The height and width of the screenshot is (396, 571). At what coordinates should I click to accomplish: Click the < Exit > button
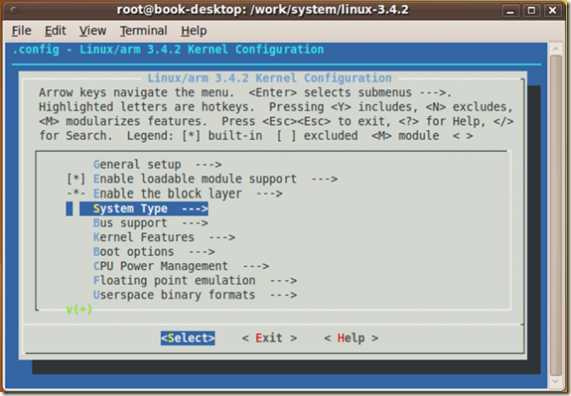click(269, 338)
